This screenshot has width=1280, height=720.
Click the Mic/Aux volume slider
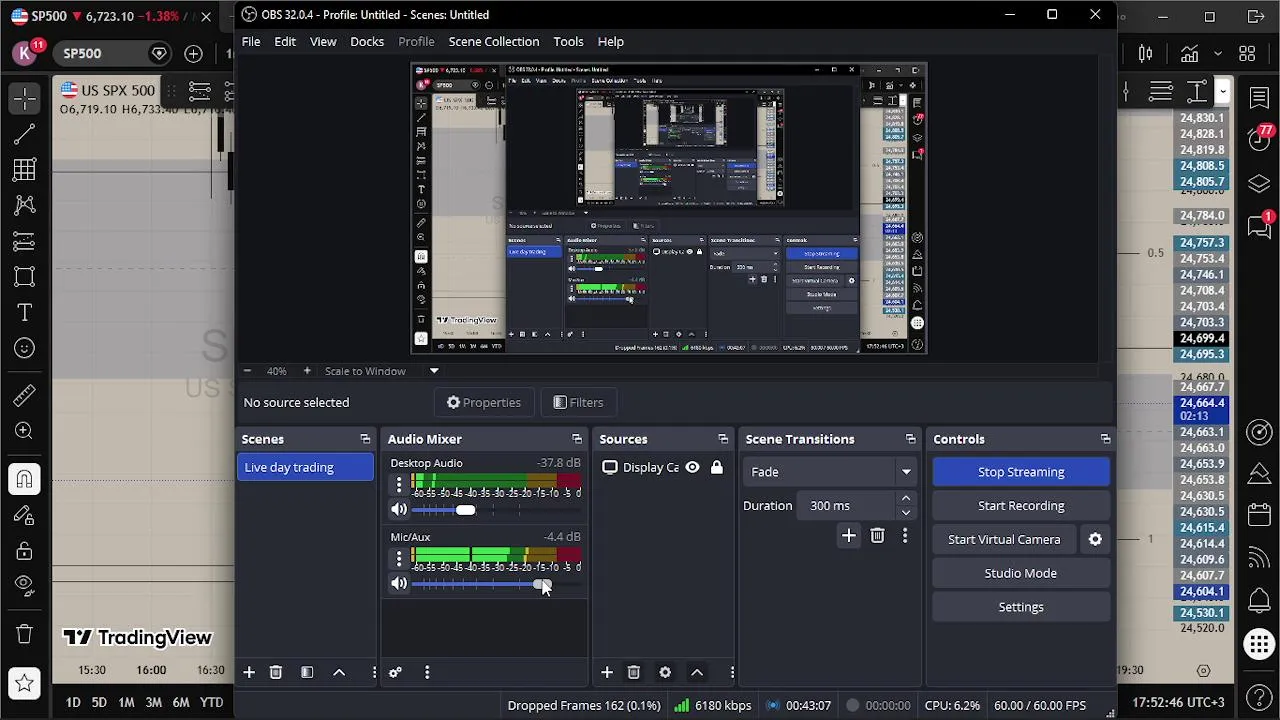495,584
